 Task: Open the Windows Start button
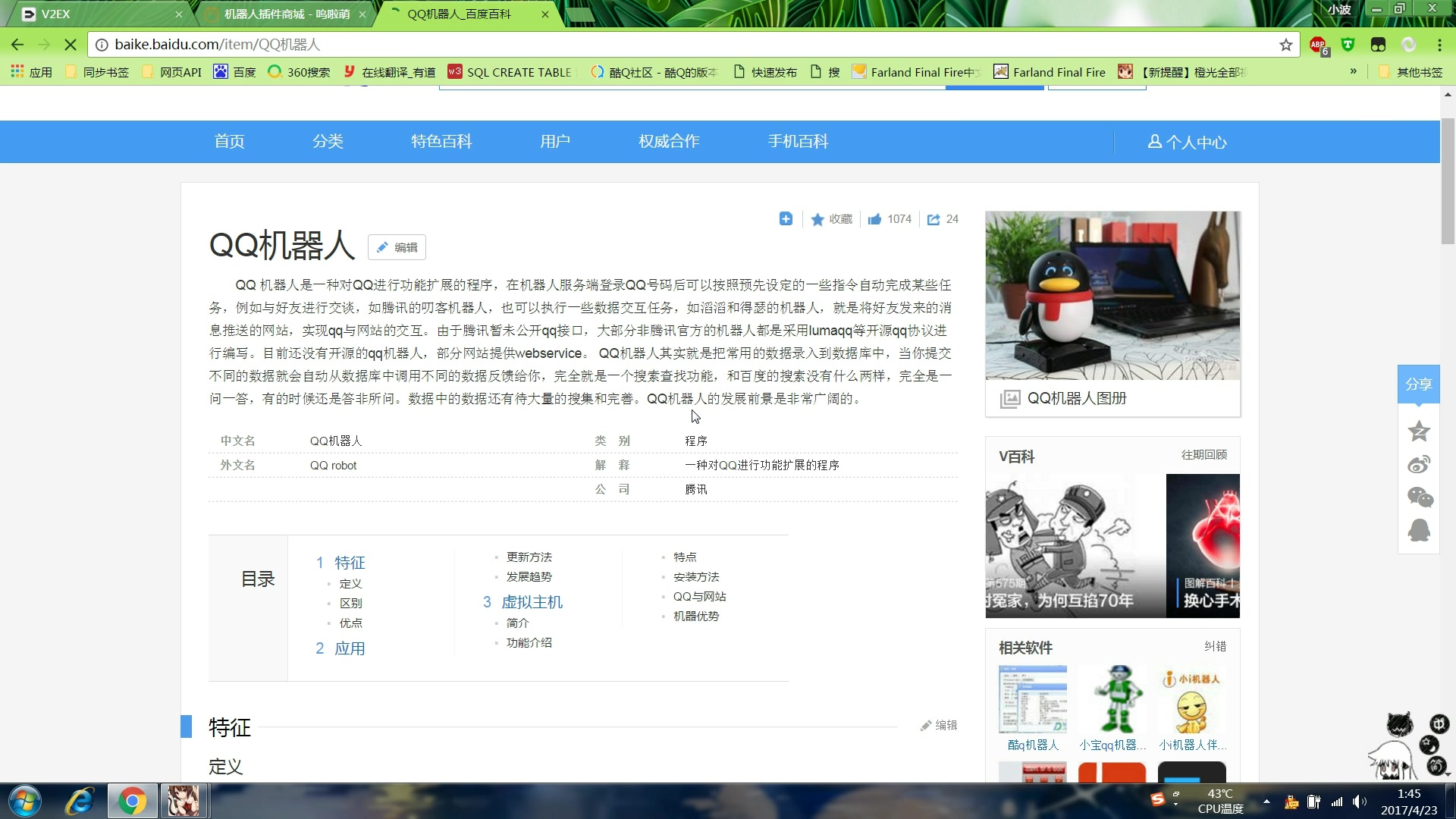point(25,802)
